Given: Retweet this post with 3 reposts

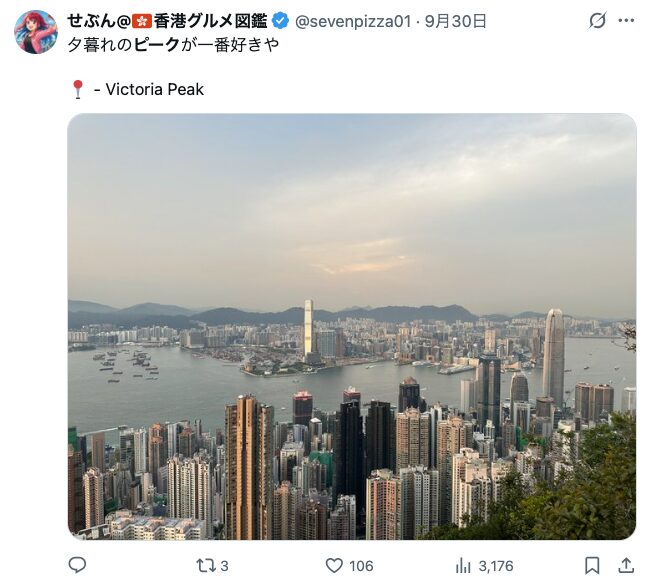Looking at the screenshot, I should 206,566.
